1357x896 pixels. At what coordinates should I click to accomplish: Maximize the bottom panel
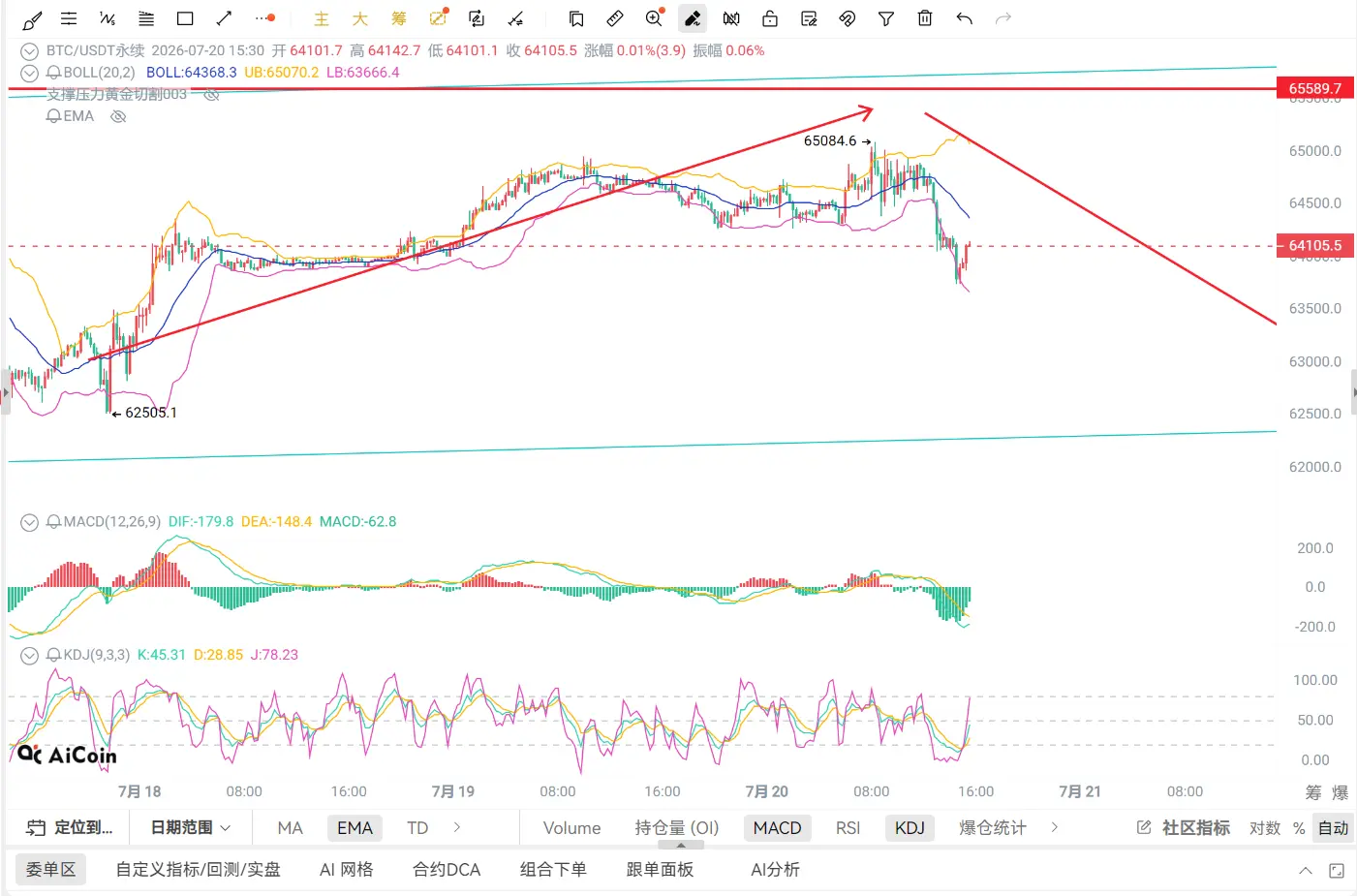point(1337,871)
